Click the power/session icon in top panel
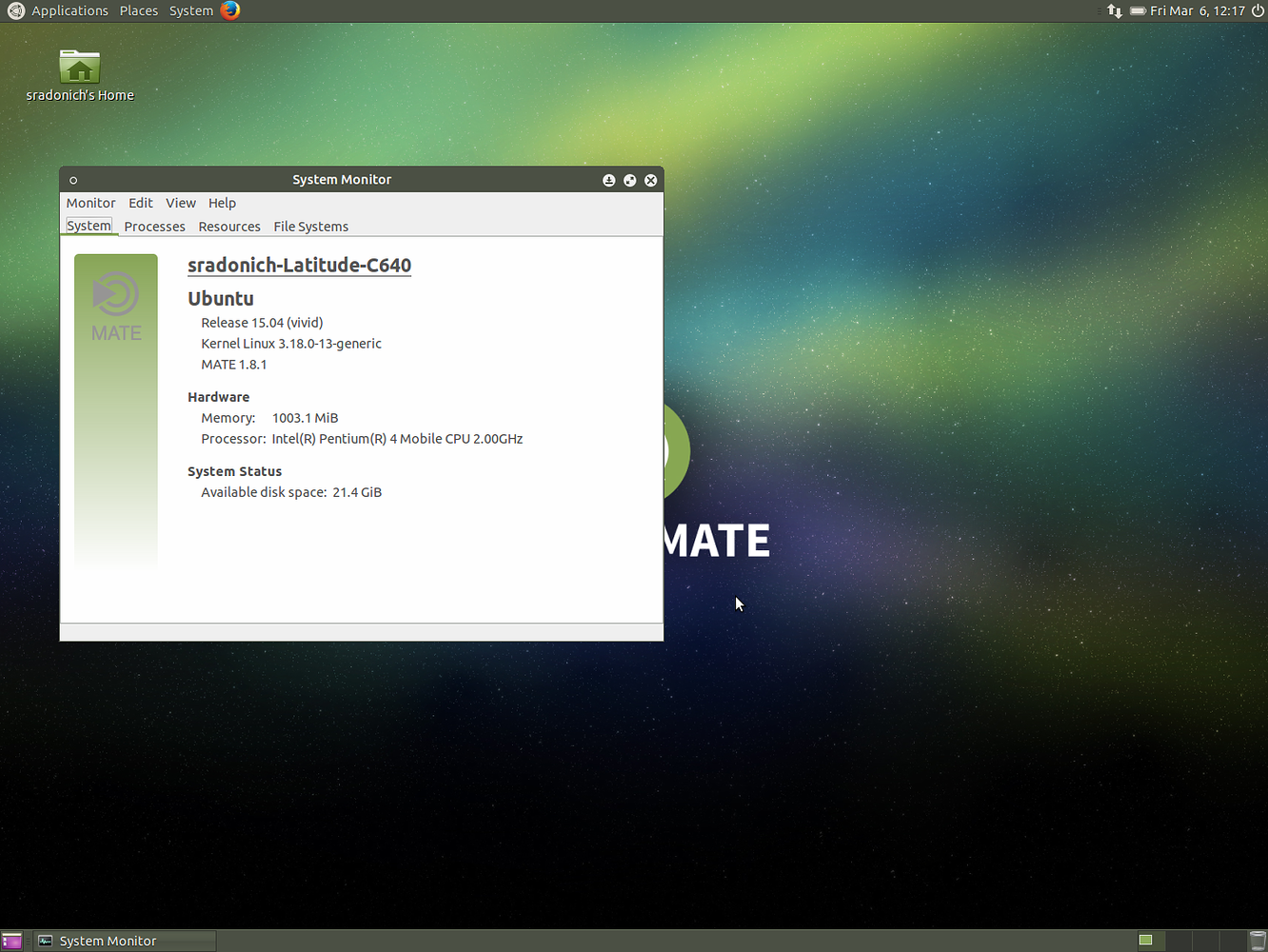The height and width of the screenshot is (952, 1268). pos(1258,10)
